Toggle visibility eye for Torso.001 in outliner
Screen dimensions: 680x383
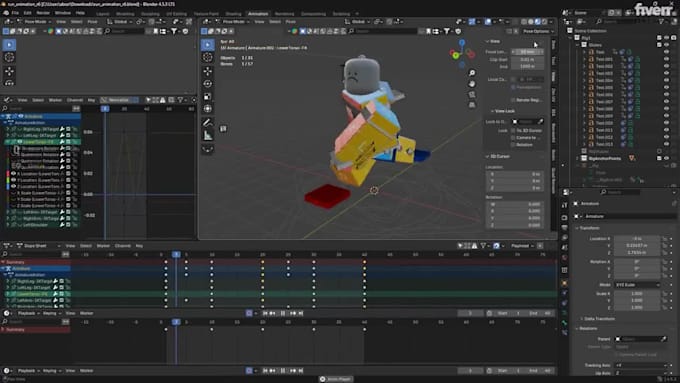pyautogui.click(x=667, y=59)
